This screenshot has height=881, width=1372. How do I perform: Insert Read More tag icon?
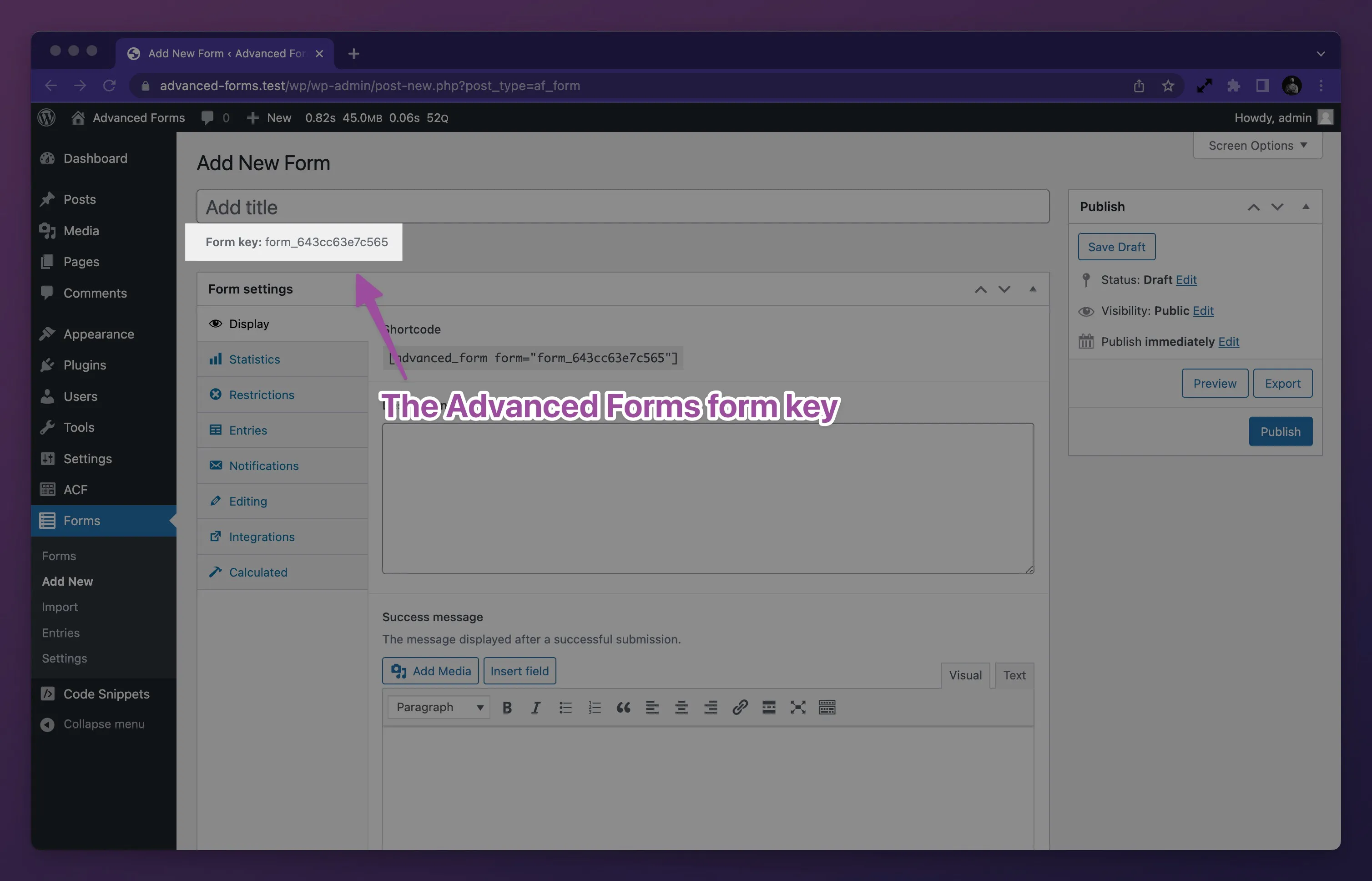(769, 708)
